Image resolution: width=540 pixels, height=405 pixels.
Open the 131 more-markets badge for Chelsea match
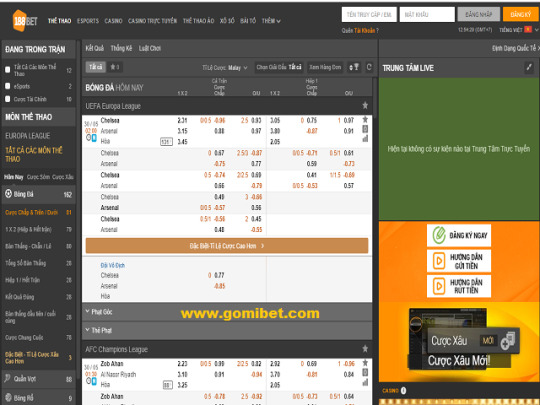point(166,142)
